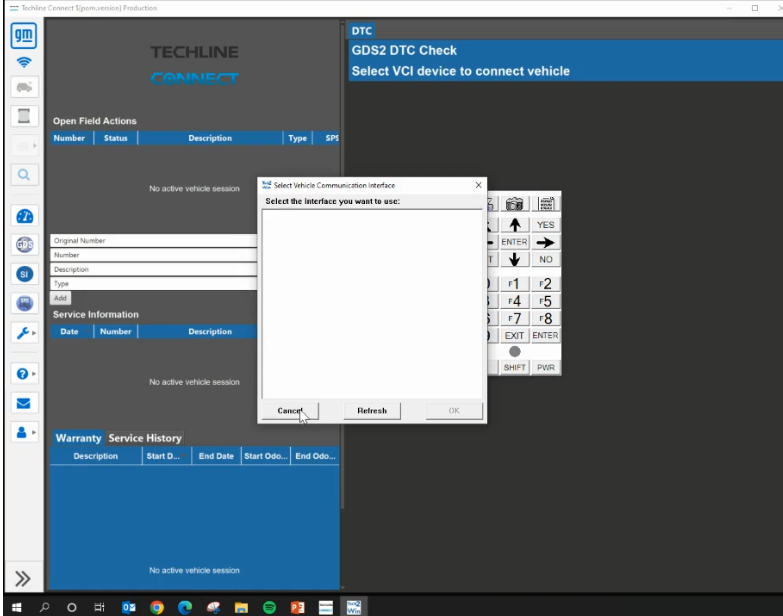
Task: Click the empty interface list box
Action: click(x=372, y=304)
